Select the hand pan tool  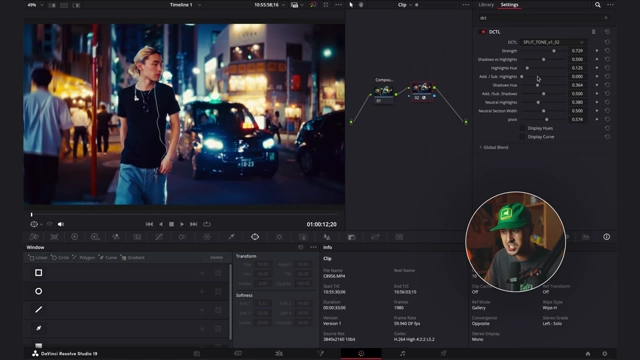(x=361, y=5)
